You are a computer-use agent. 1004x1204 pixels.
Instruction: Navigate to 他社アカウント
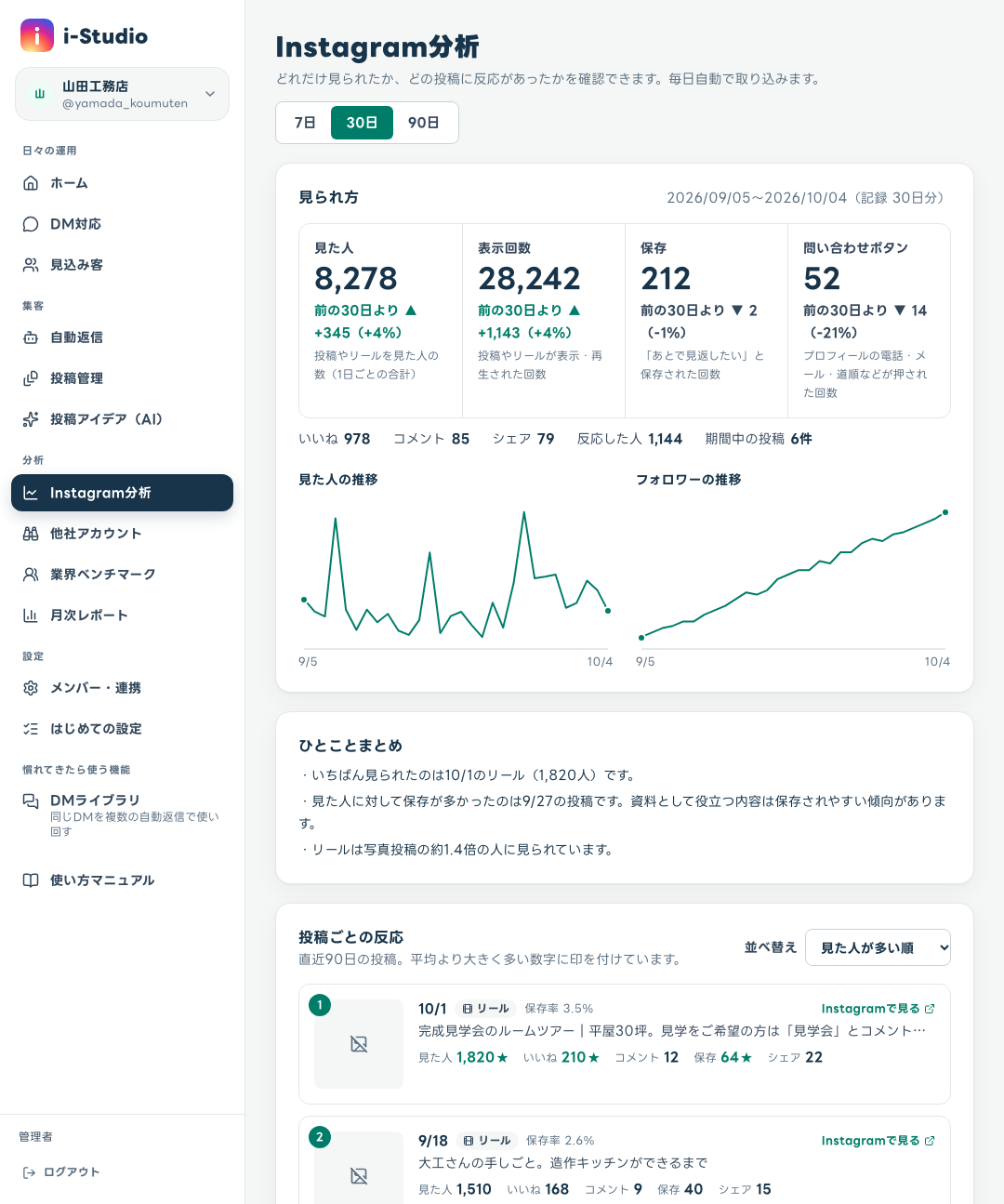(122, 534)
